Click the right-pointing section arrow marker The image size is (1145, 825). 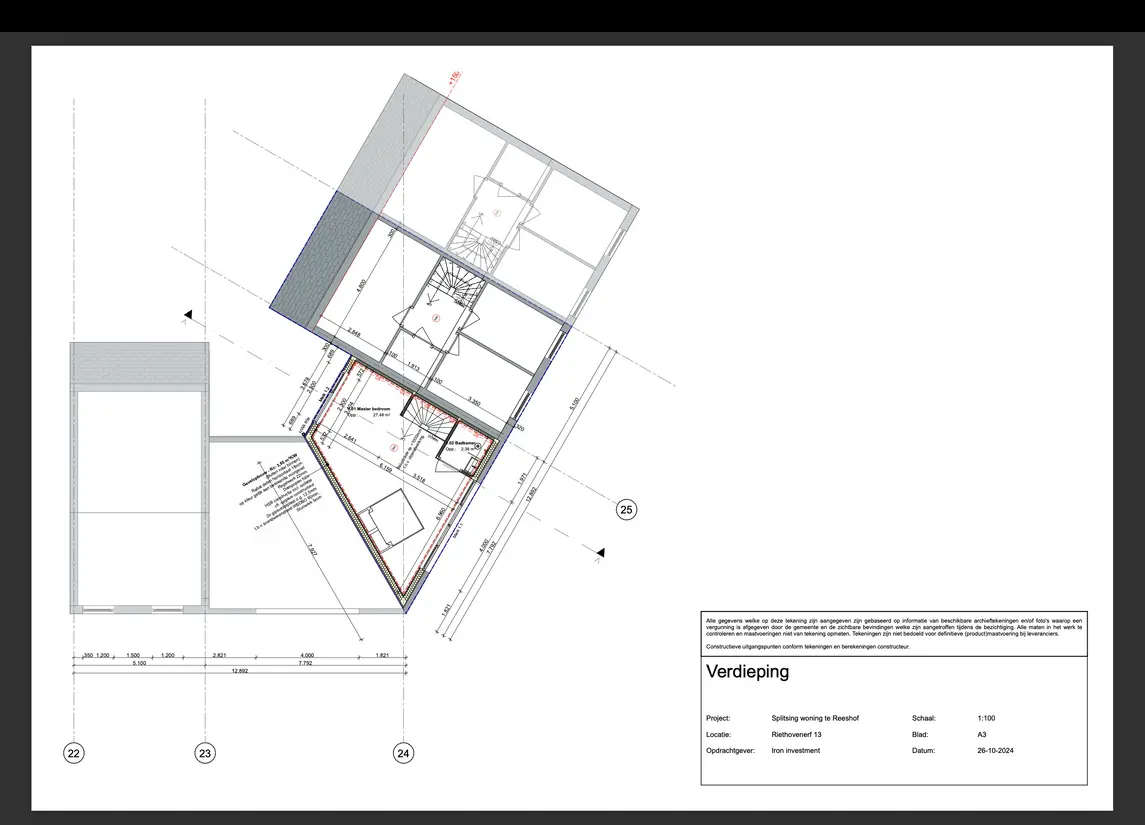click(601, 550)
